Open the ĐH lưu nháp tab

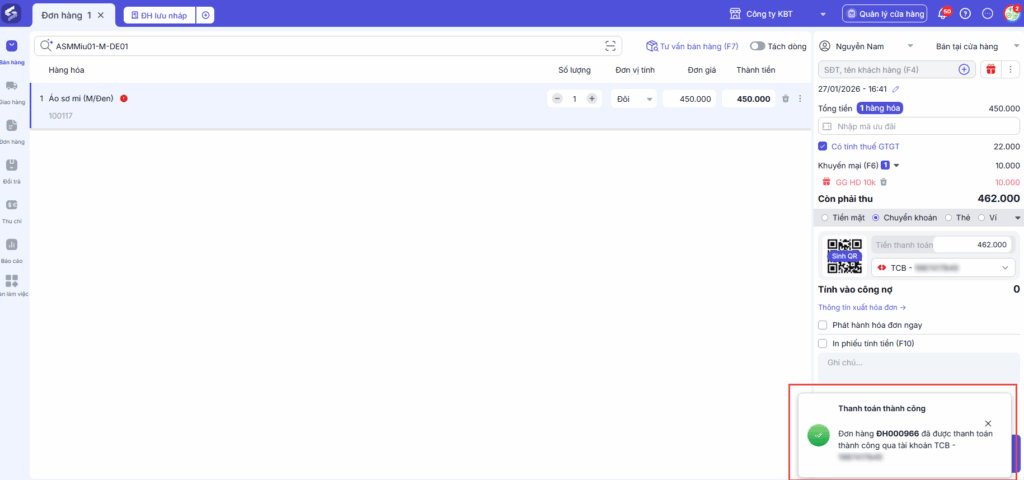[x=159, y=15]
